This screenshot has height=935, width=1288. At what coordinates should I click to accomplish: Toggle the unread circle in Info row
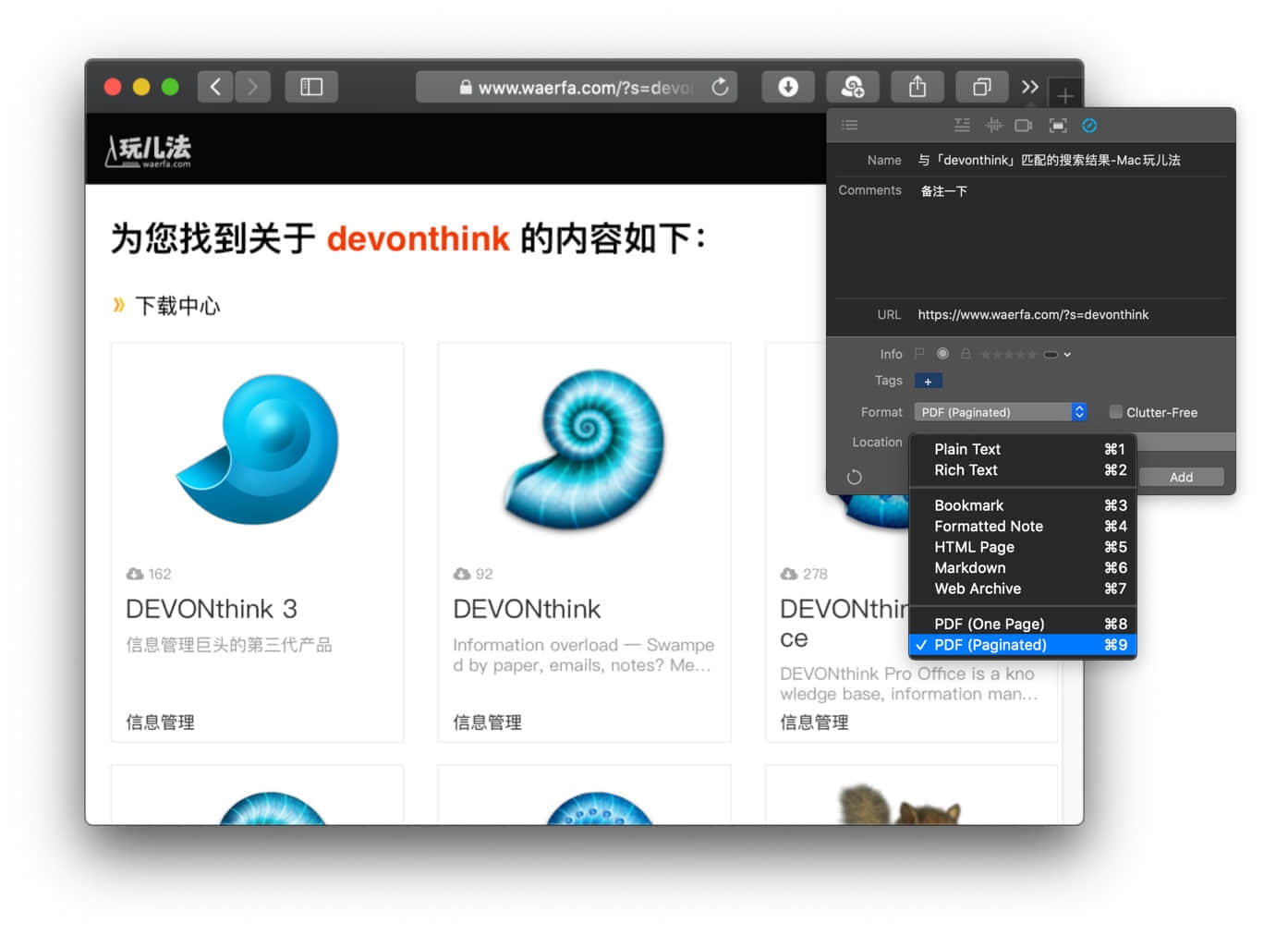pyautogui.click(x=942, y=354)
